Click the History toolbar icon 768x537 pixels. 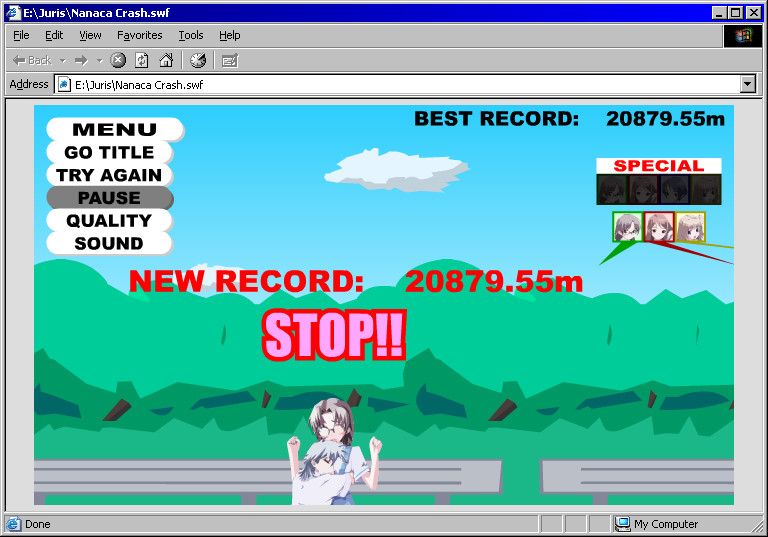[x=198, y=60]
